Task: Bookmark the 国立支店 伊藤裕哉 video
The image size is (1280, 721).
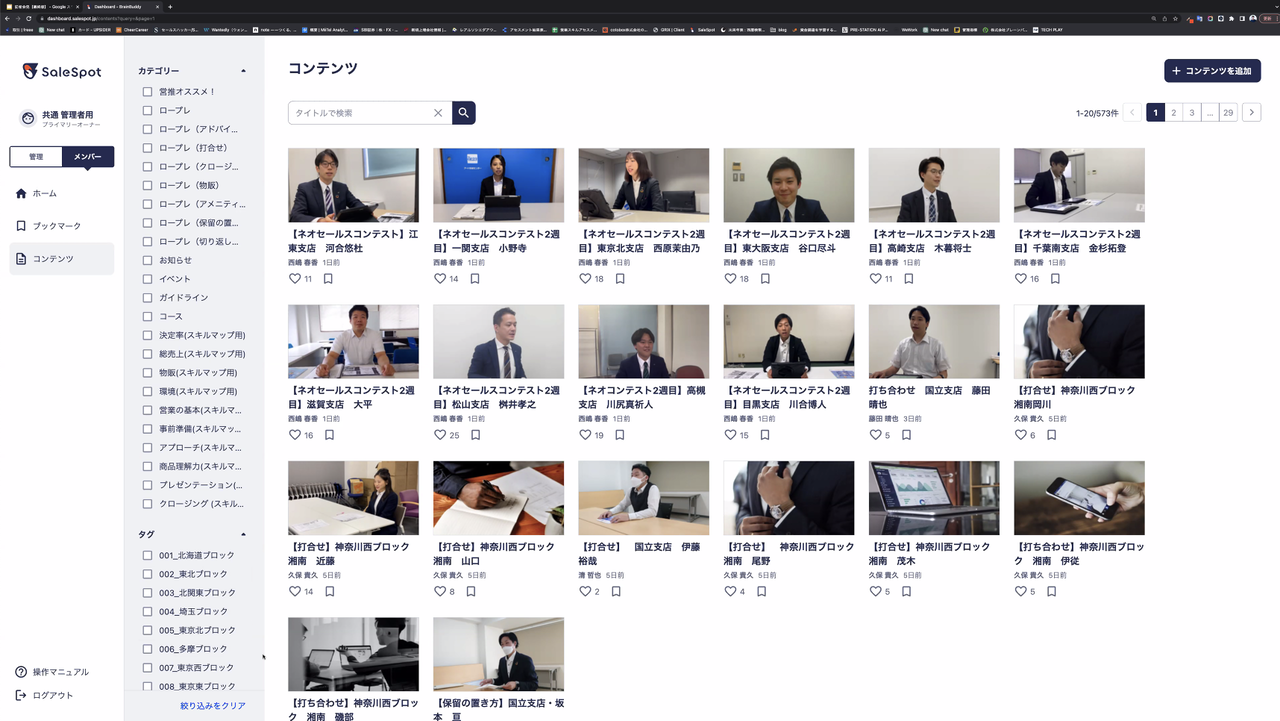Action: [616, 591]
